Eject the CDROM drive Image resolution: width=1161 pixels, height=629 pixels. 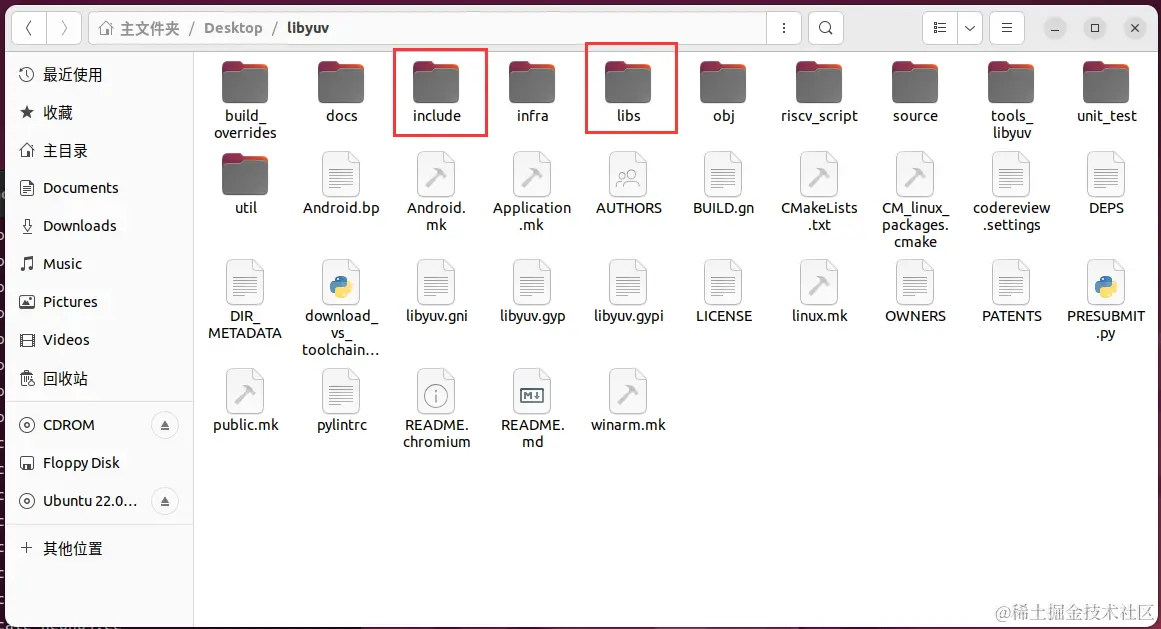click(165, 426)
